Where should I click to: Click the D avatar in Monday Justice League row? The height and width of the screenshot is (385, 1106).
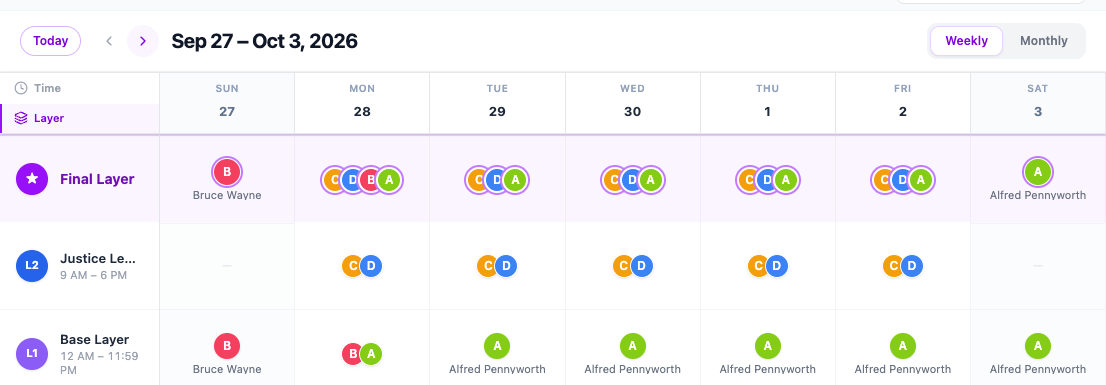click(x=371, y=266)
